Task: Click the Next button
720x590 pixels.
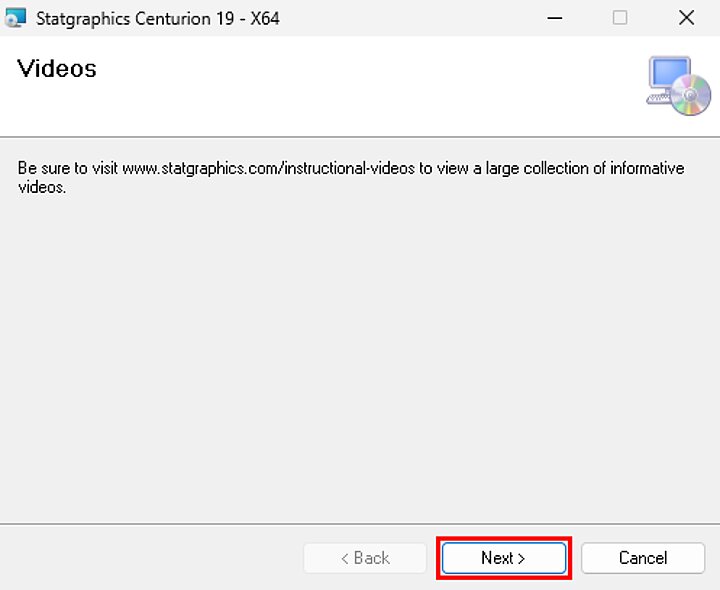Action: tap(504, 558)
